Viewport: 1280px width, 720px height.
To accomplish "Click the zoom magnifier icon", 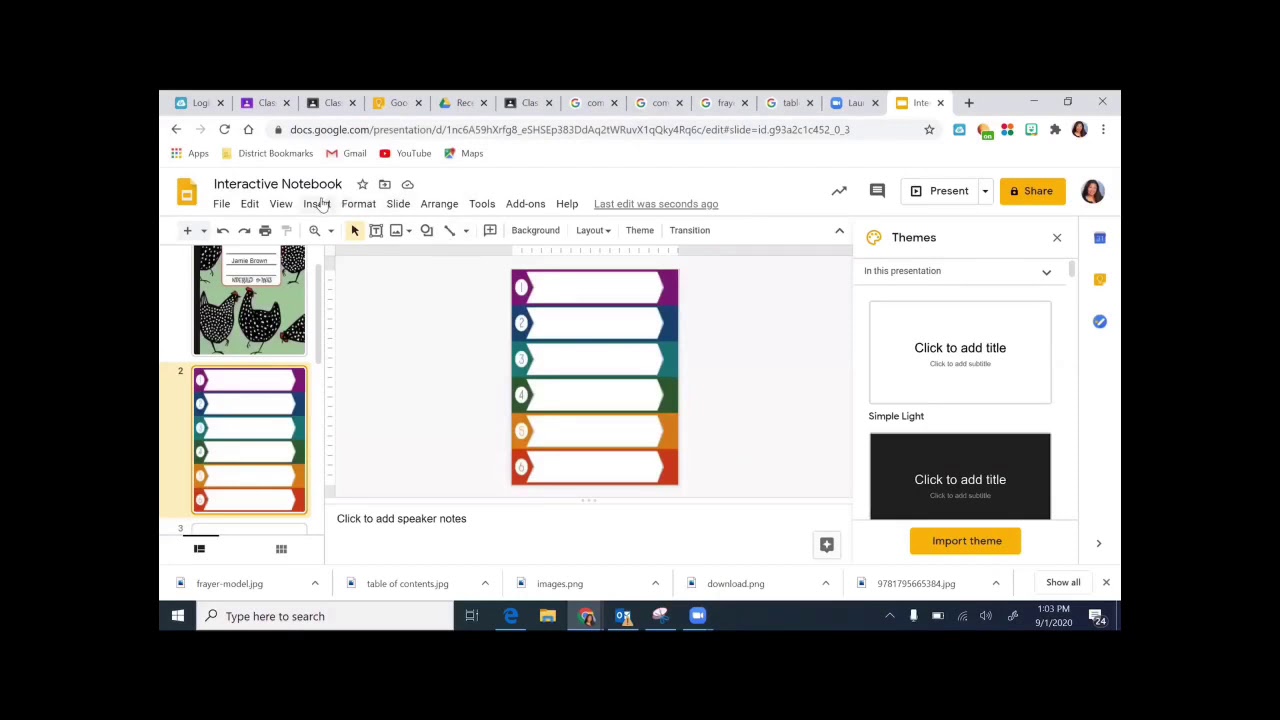I will pyautogui.click(x=314, y=230).
